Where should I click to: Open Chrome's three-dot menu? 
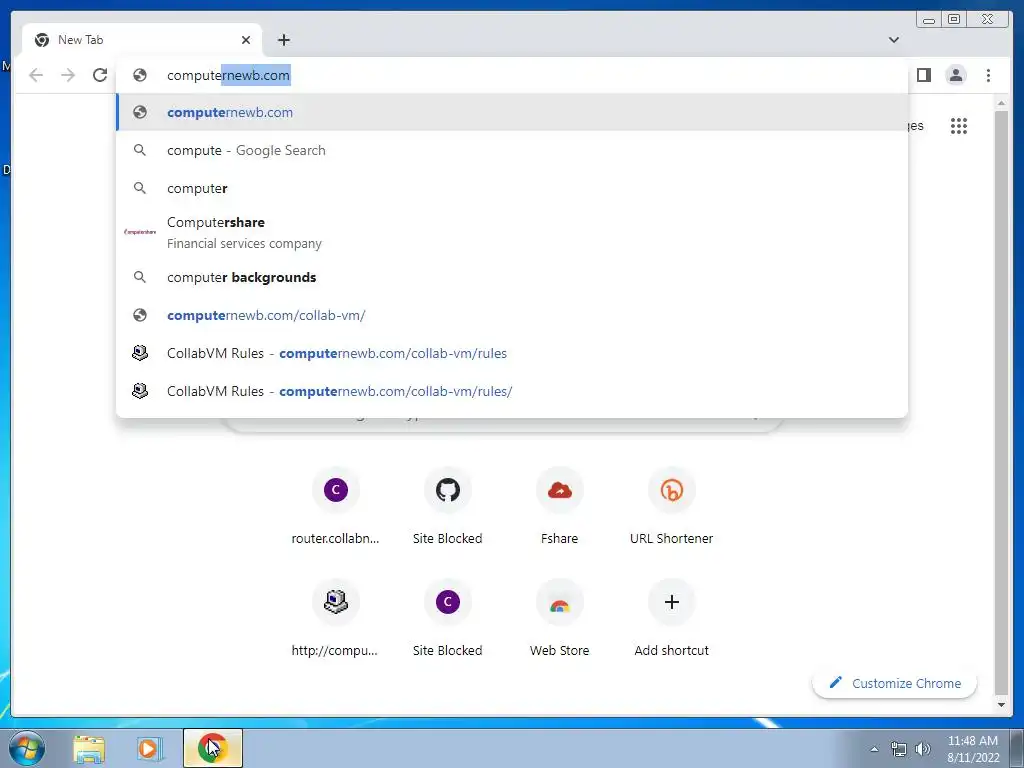point(988,75)
